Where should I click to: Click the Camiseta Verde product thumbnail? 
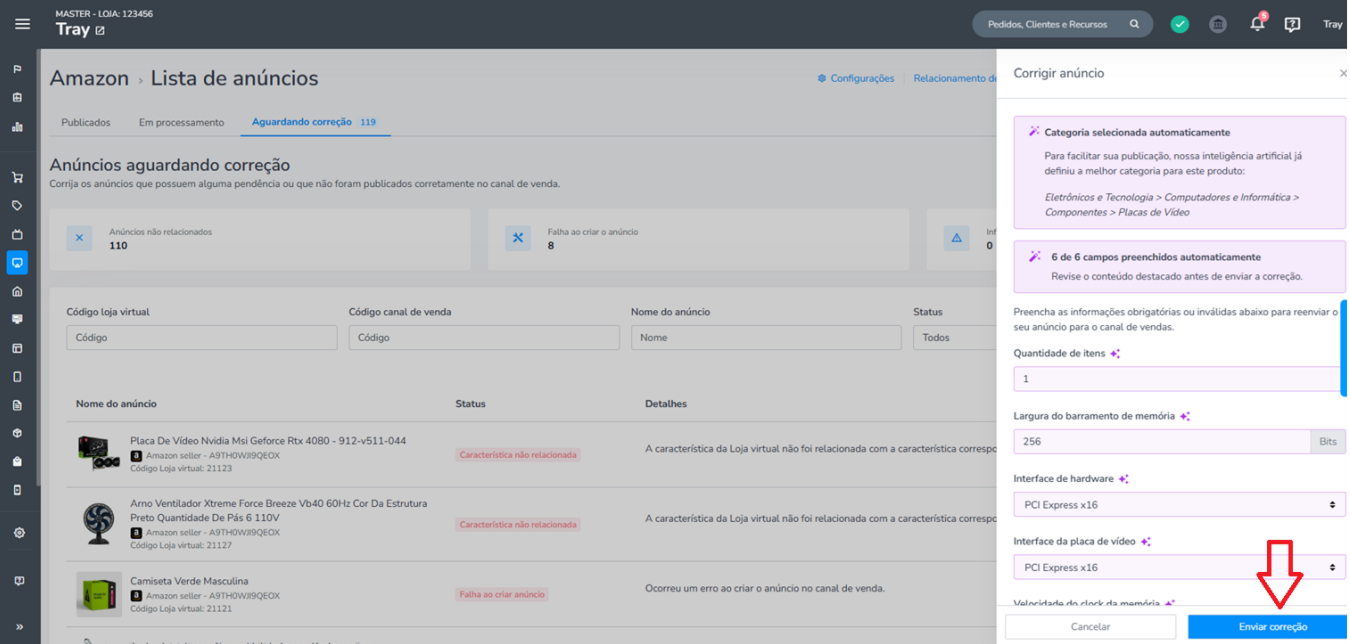click(99, 593)
